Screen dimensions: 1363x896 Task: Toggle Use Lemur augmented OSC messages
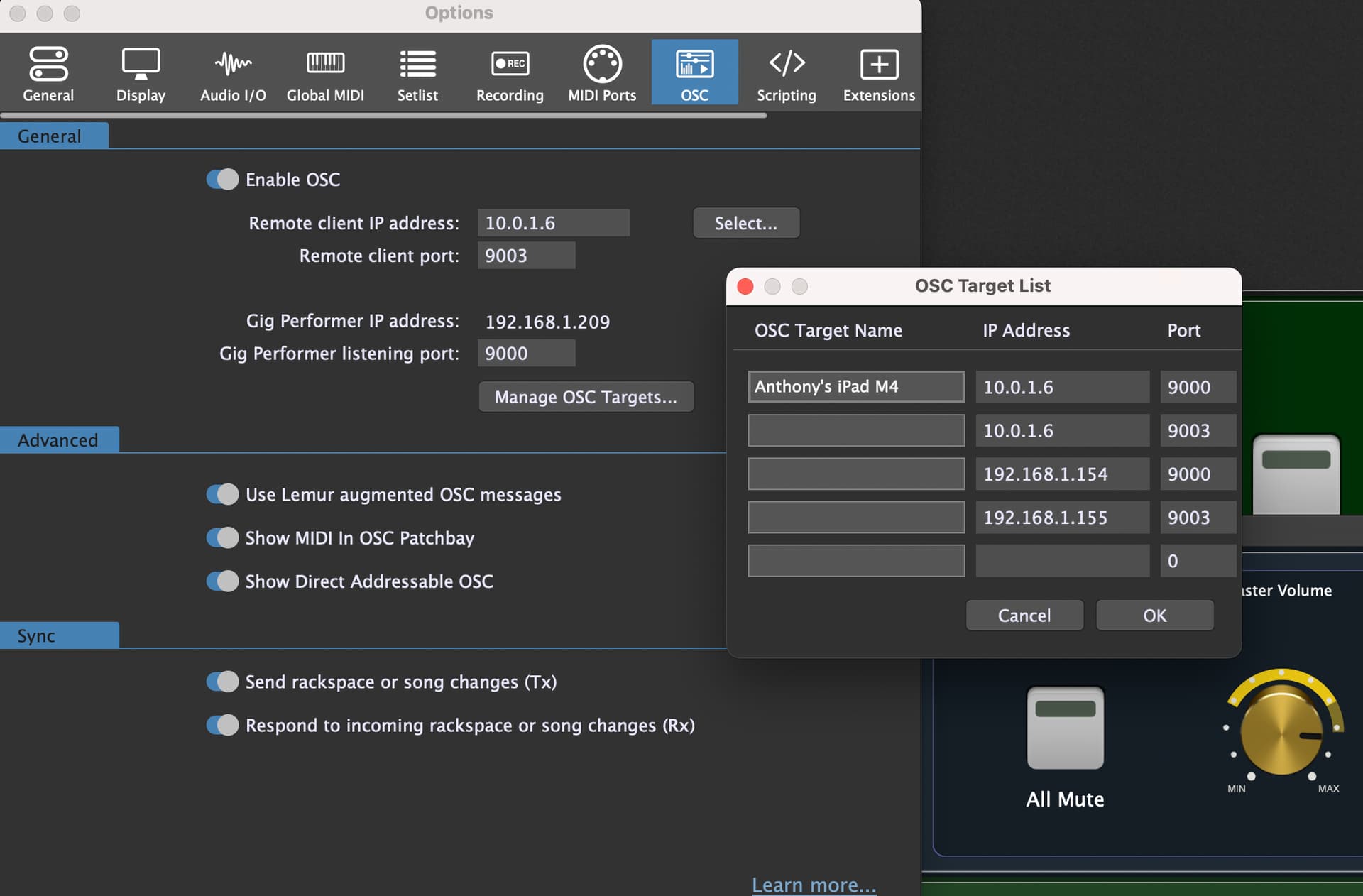[x=222, y=494]
